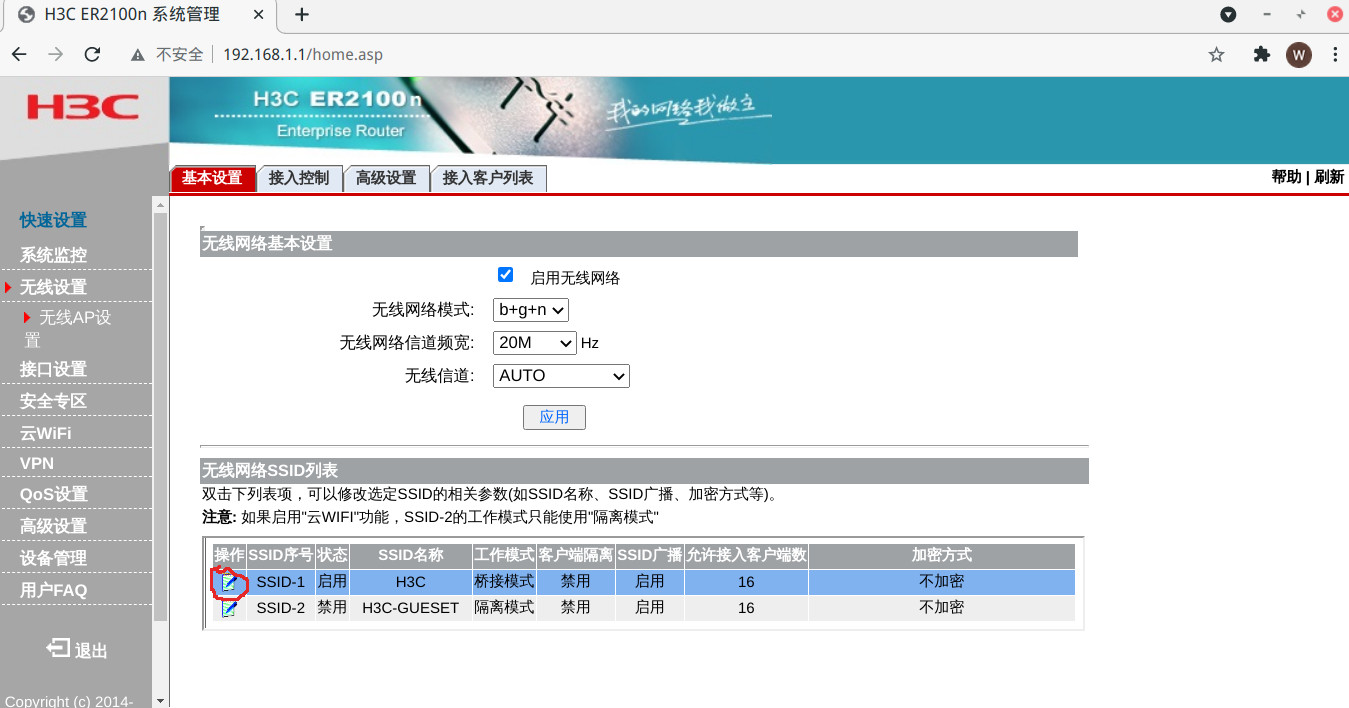Open the 无线网络信道频宽 20M dropdown
Screen dimensions: 1349x708
pos(535,343)
